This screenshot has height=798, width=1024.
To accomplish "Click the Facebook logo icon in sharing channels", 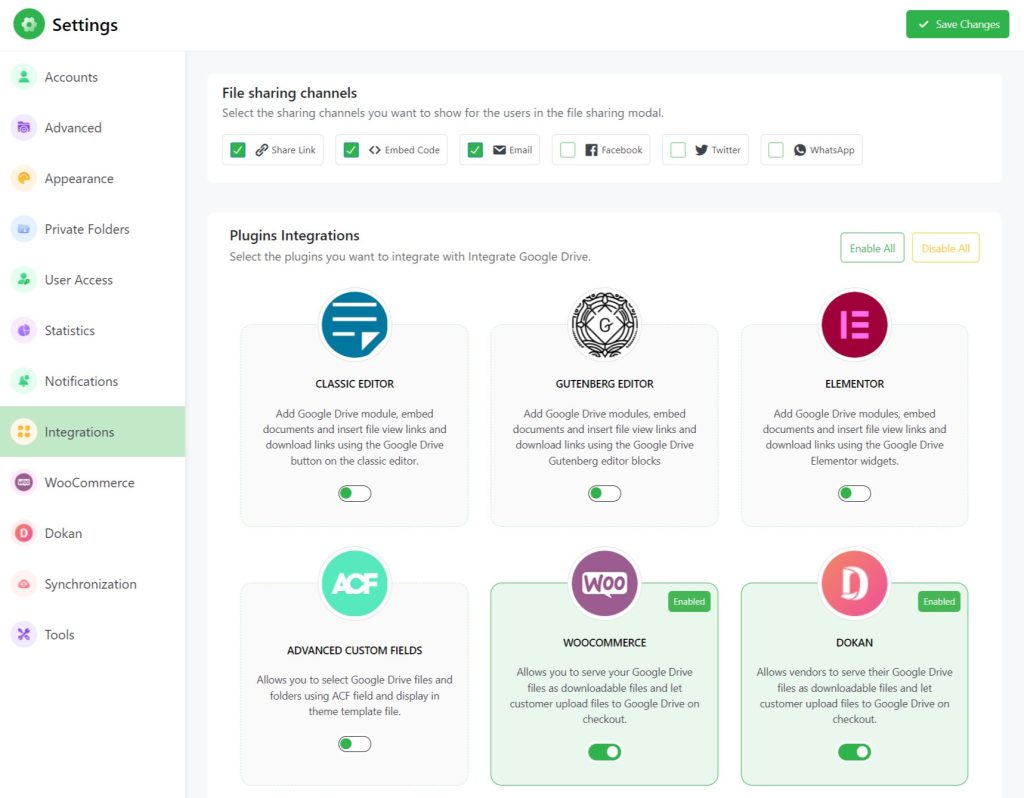I will (x=591, y=150).
